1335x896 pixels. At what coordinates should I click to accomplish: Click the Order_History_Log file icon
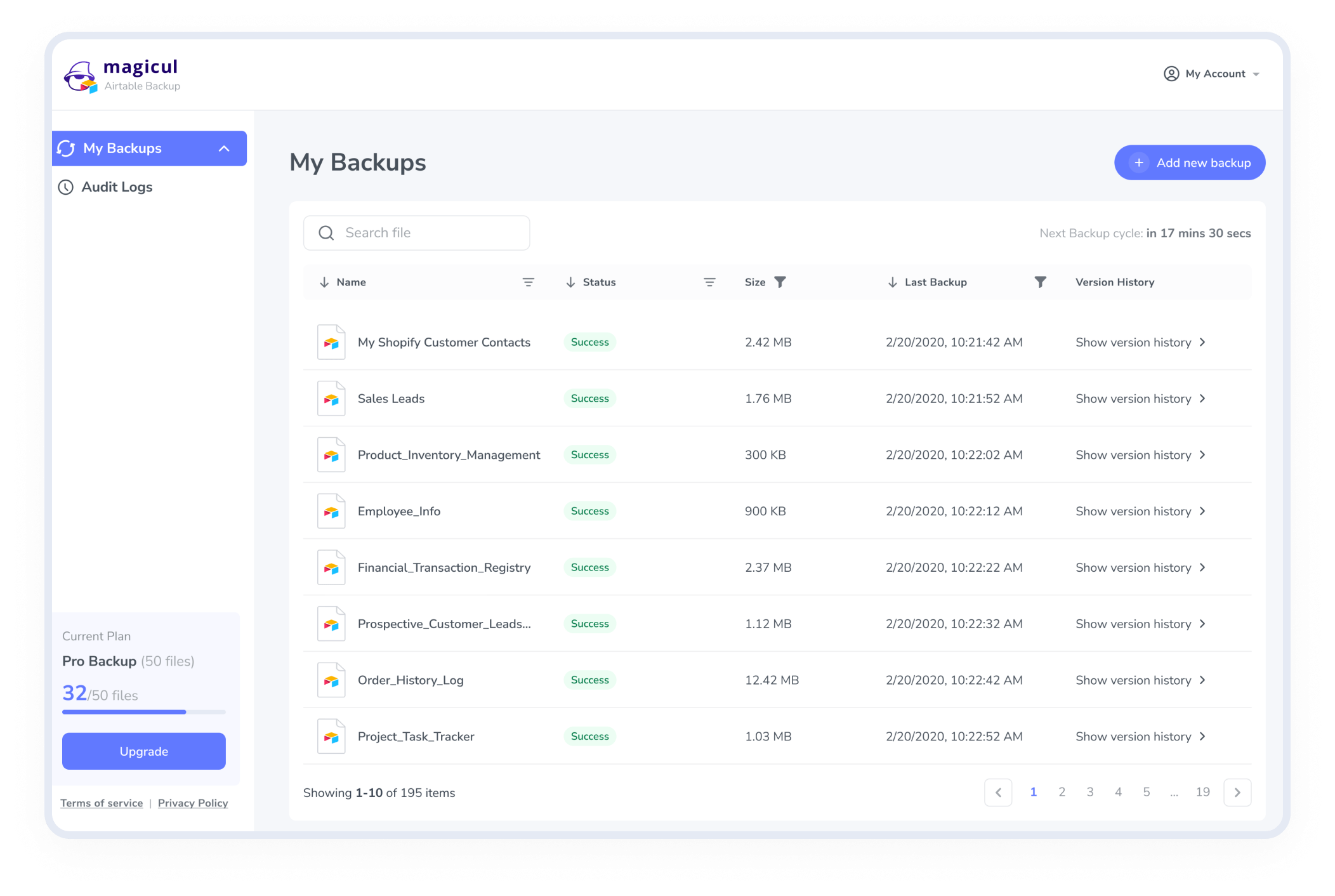331,680
